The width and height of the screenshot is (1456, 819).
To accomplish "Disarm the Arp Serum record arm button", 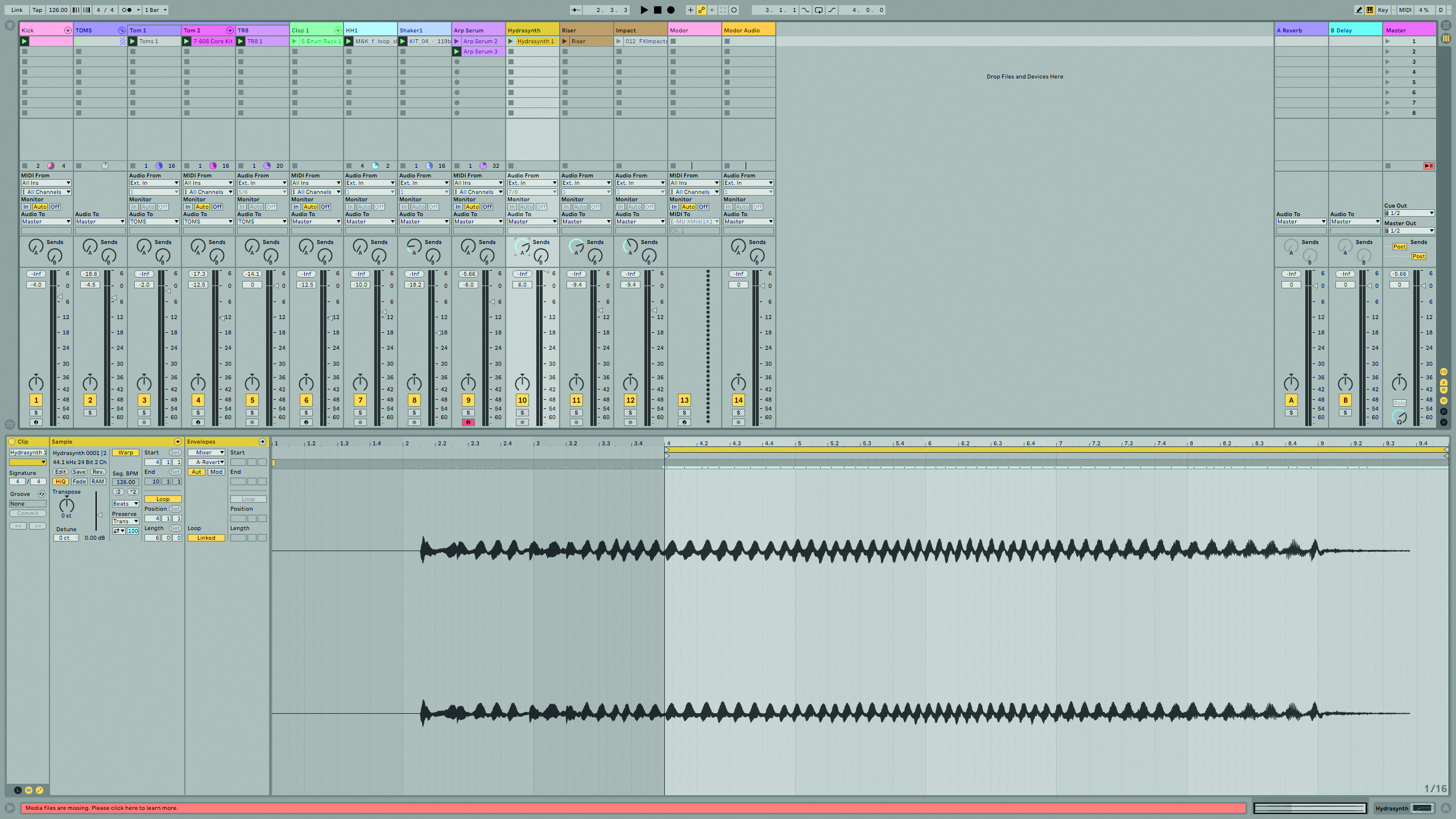I will [x=468, y=422].
